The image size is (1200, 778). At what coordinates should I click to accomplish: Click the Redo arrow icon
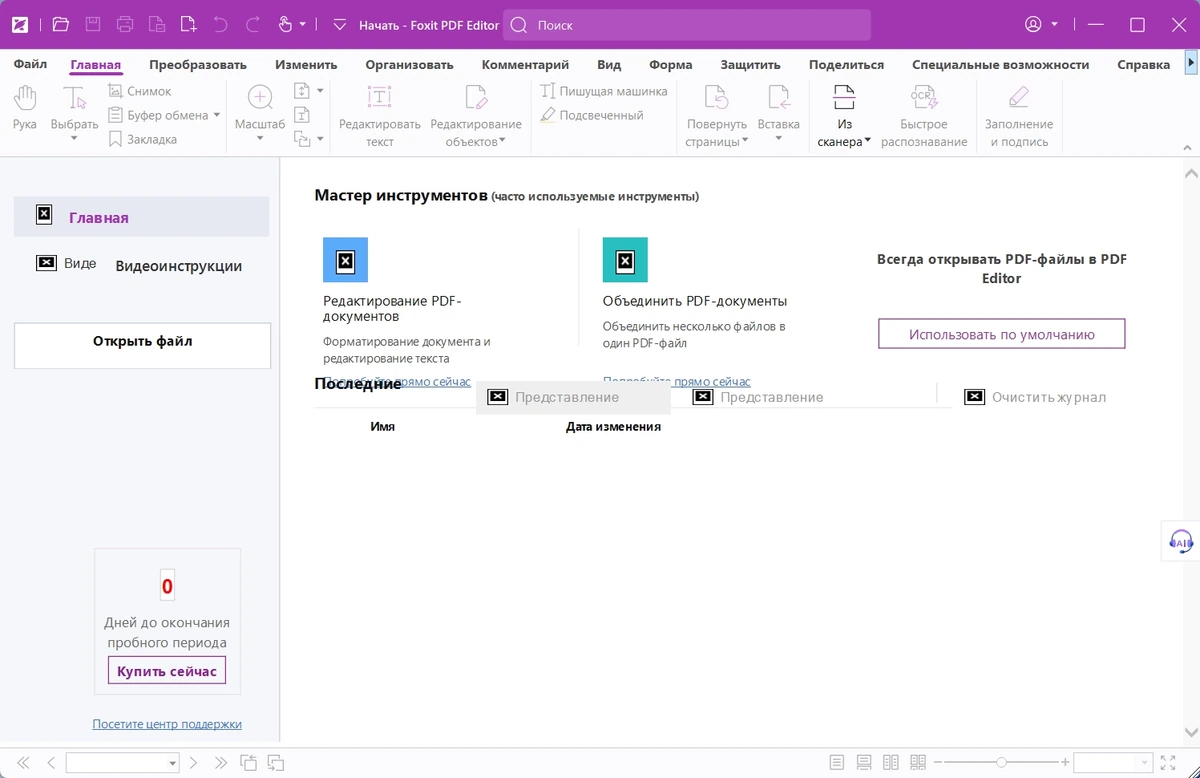pyautogui.click(x=252, y=25)
